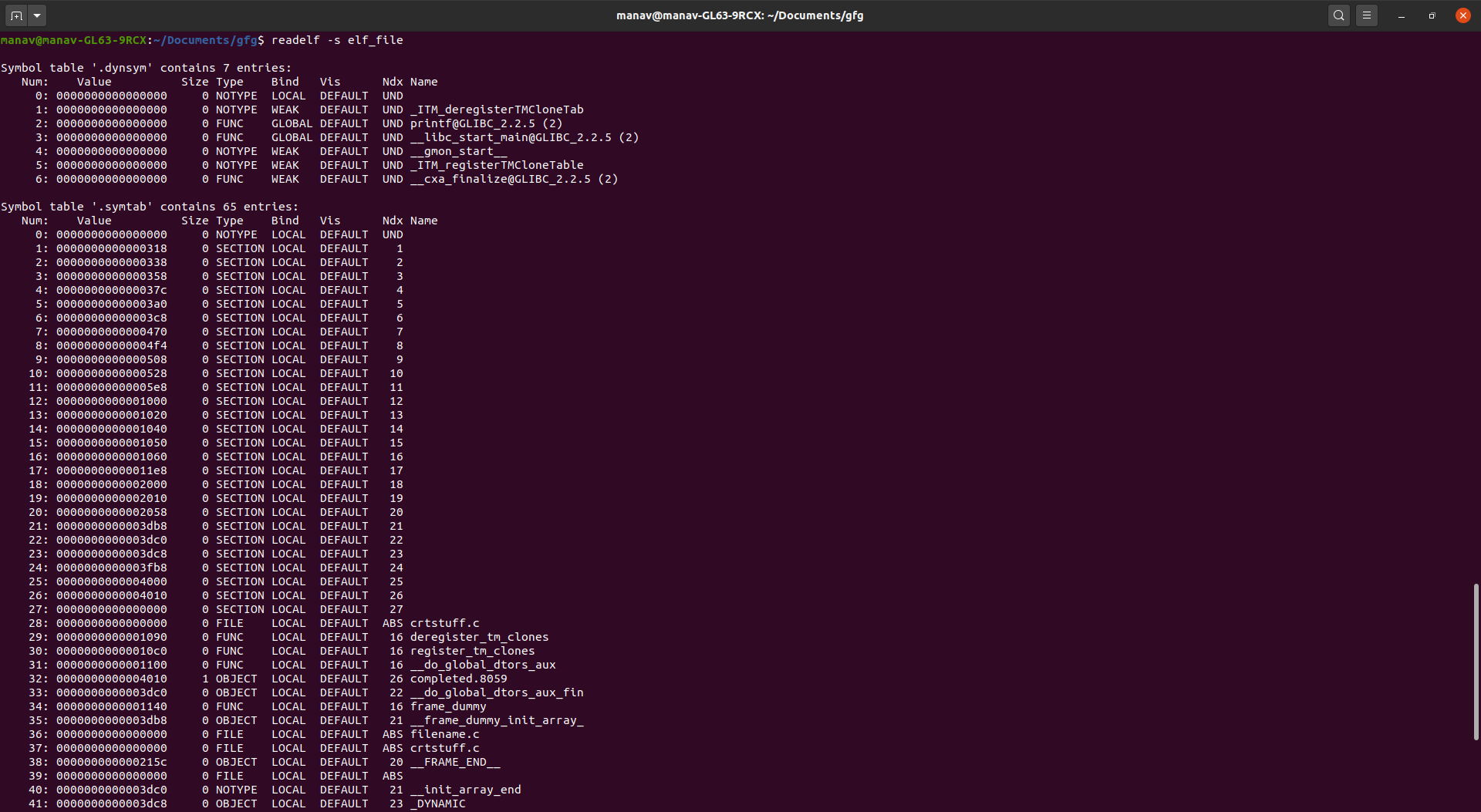Click the value 0000000000002058
1481x812 pixels.
(112, 512)
